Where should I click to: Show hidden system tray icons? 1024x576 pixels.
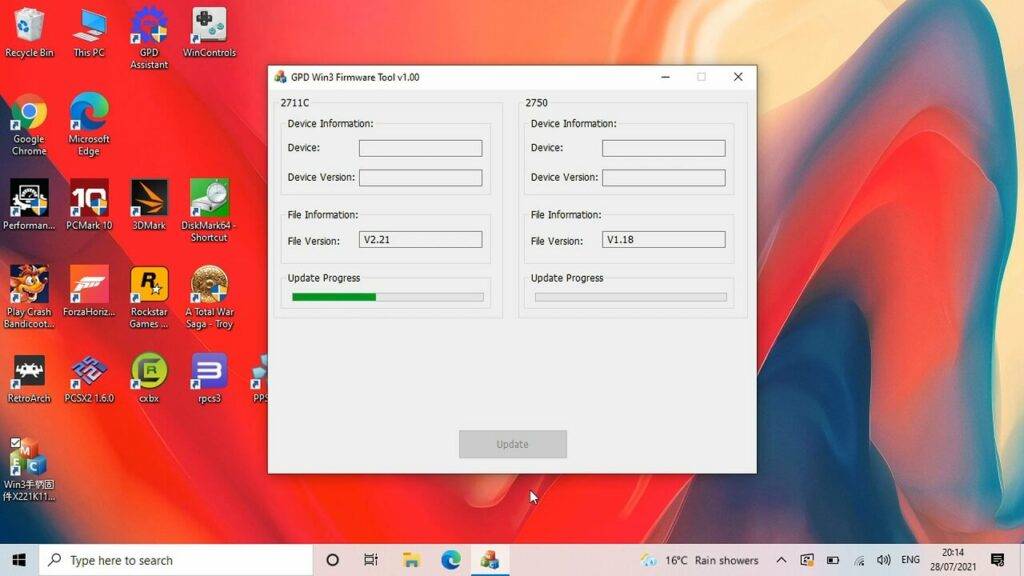[x=781, y=560]
